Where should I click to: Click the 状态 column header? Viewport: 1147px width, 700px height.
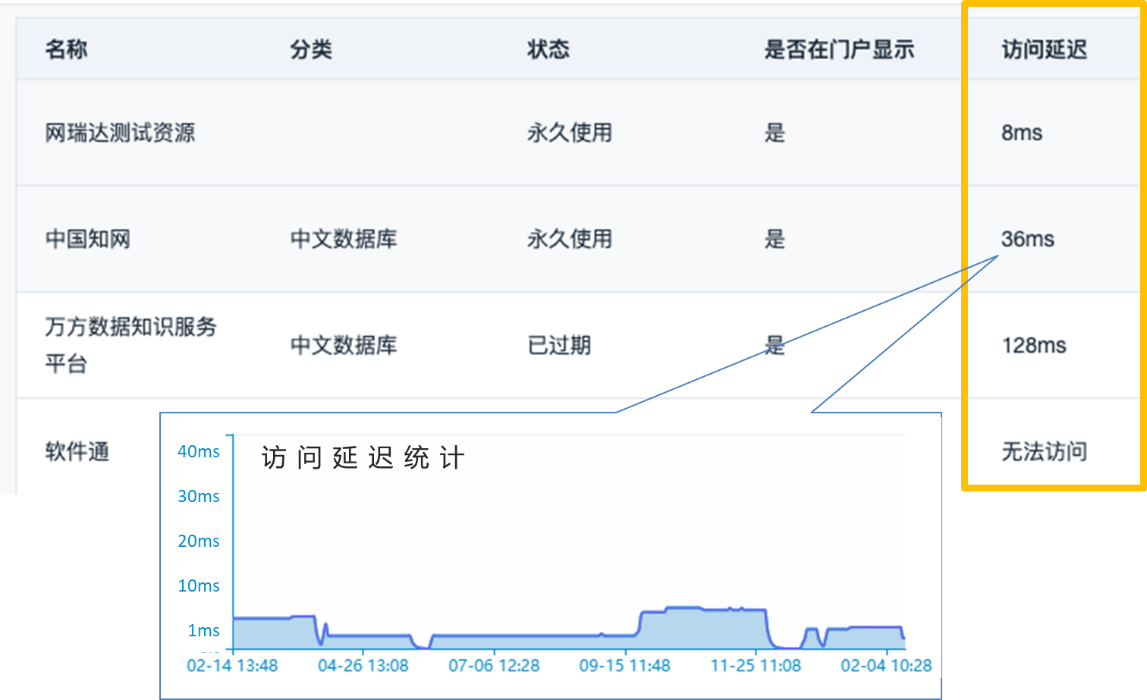point(548,50)
